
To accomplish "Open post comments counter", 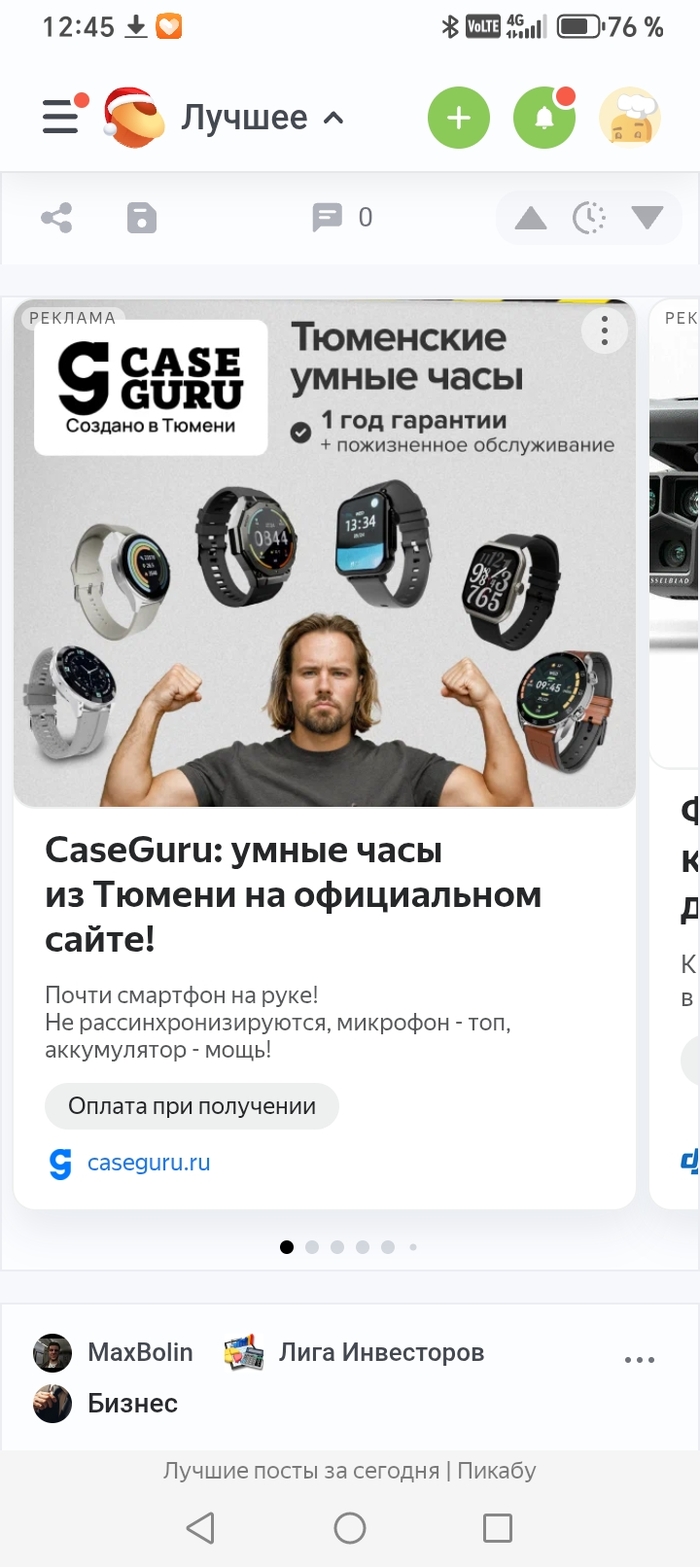I will point(342,217).
